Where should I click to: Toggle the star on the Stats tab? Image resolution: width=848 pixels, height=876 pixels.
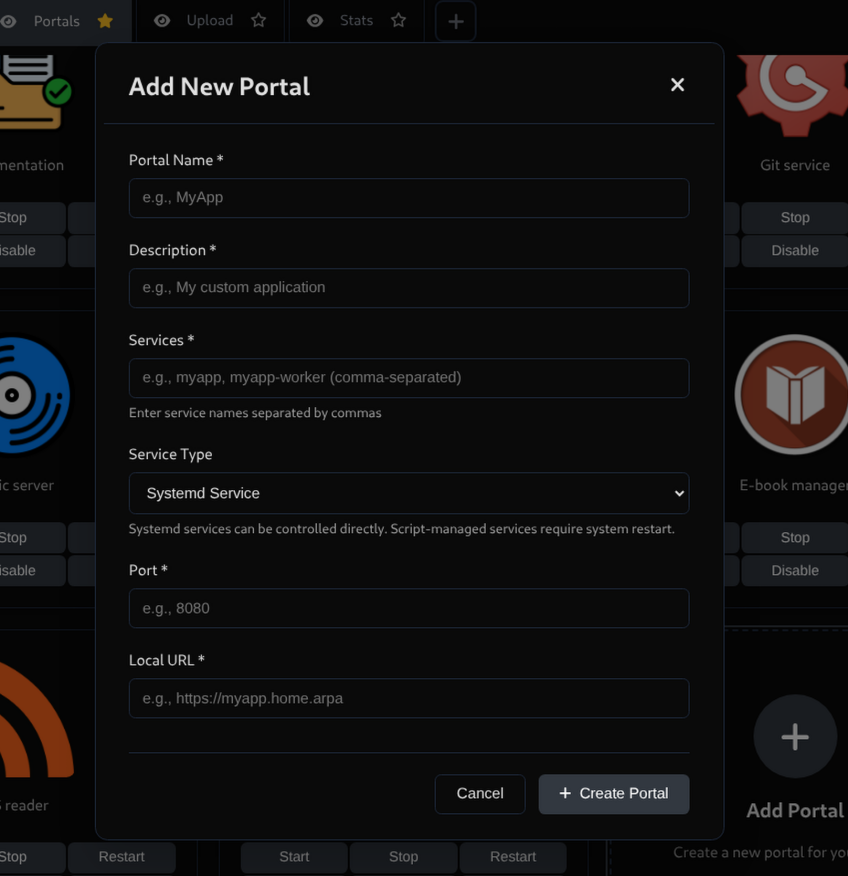tap(398, 21)
